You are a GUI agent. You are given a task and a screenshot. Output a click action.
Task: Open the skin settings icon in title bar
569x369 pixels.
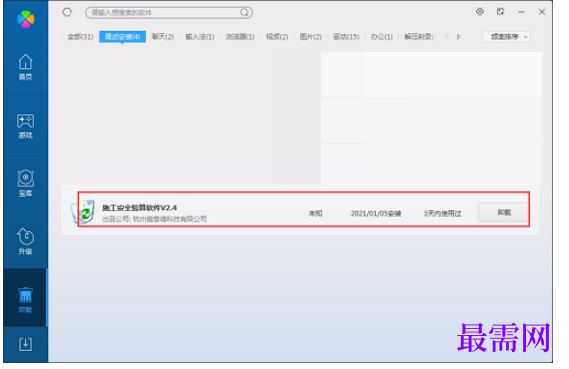tap(480, 12)
